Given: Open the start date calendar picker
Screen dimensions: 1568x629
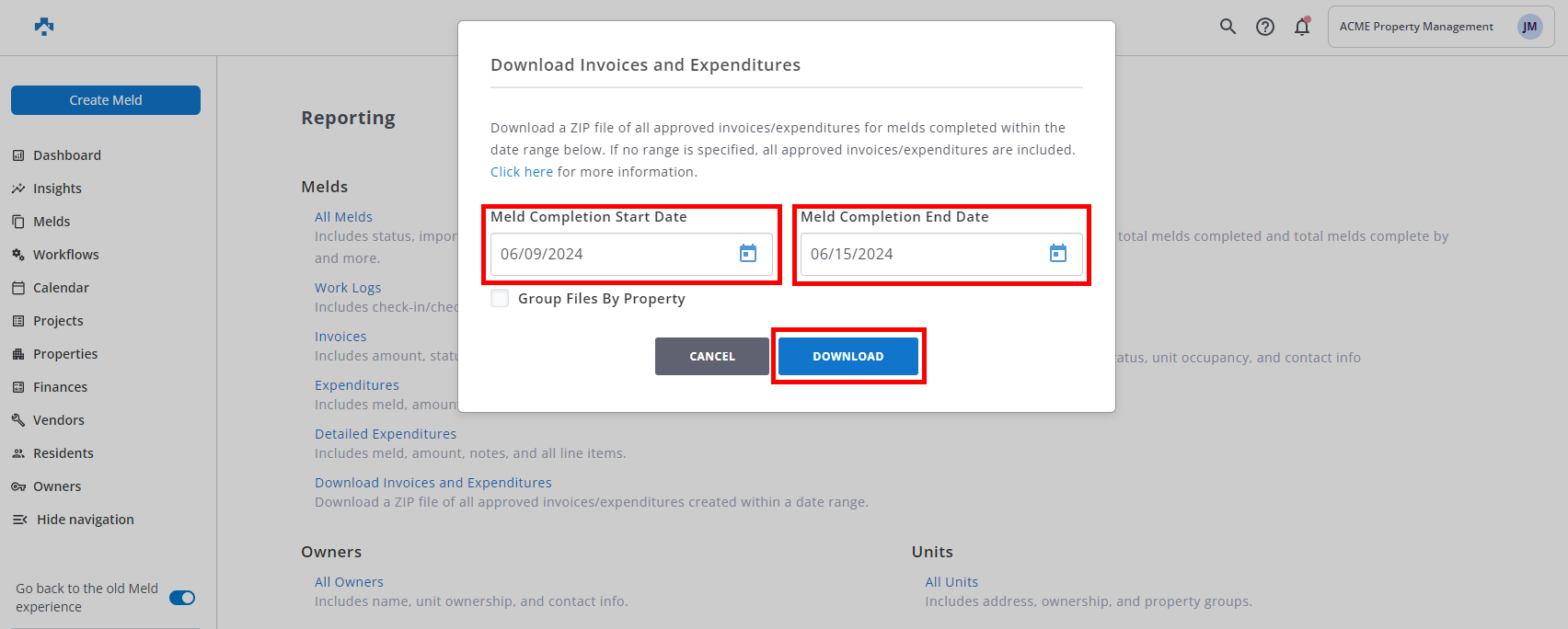Looking at the screenshot, I should pyautogui.click(x=748, y=254).
